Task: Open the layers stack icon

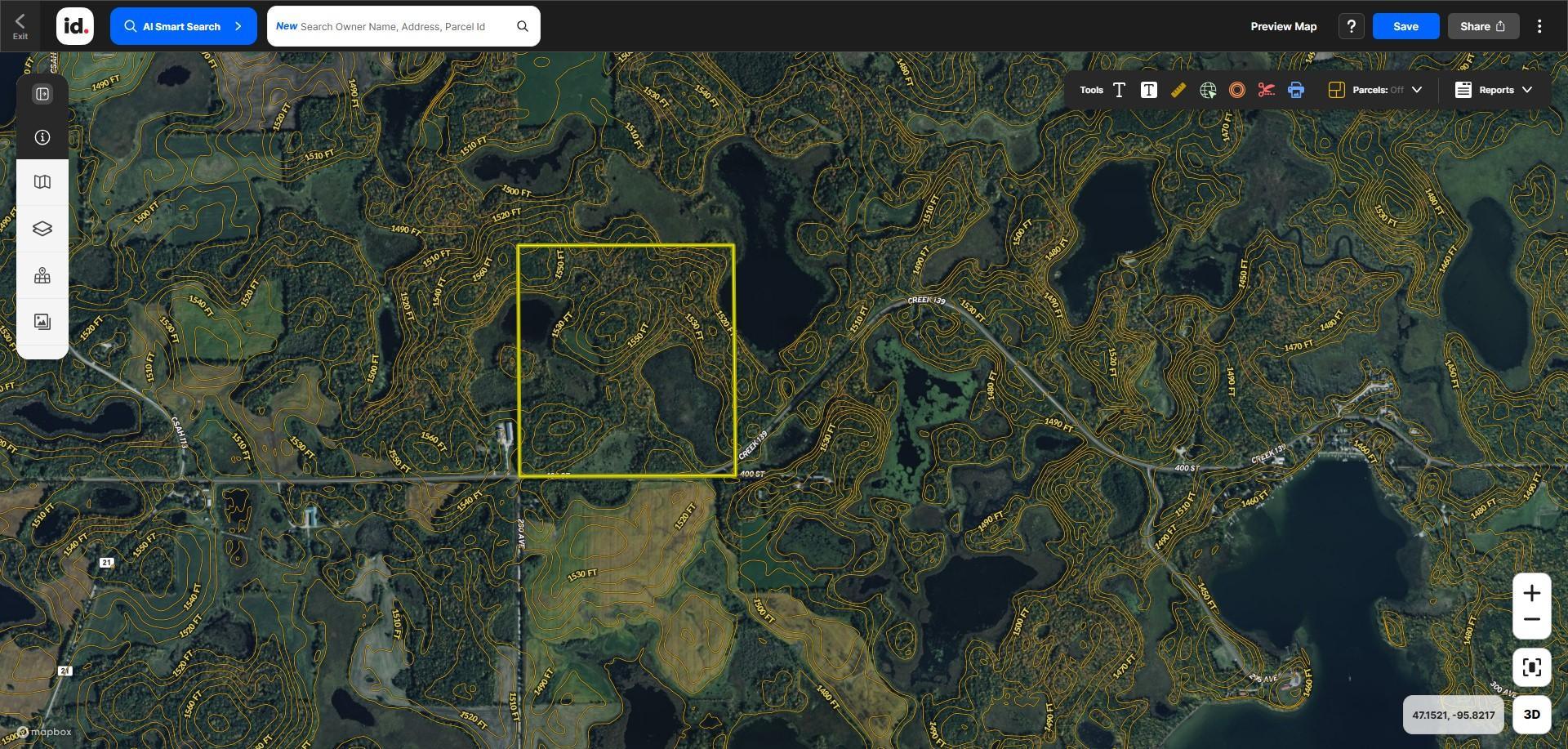Action: click(x=42, y=229)
